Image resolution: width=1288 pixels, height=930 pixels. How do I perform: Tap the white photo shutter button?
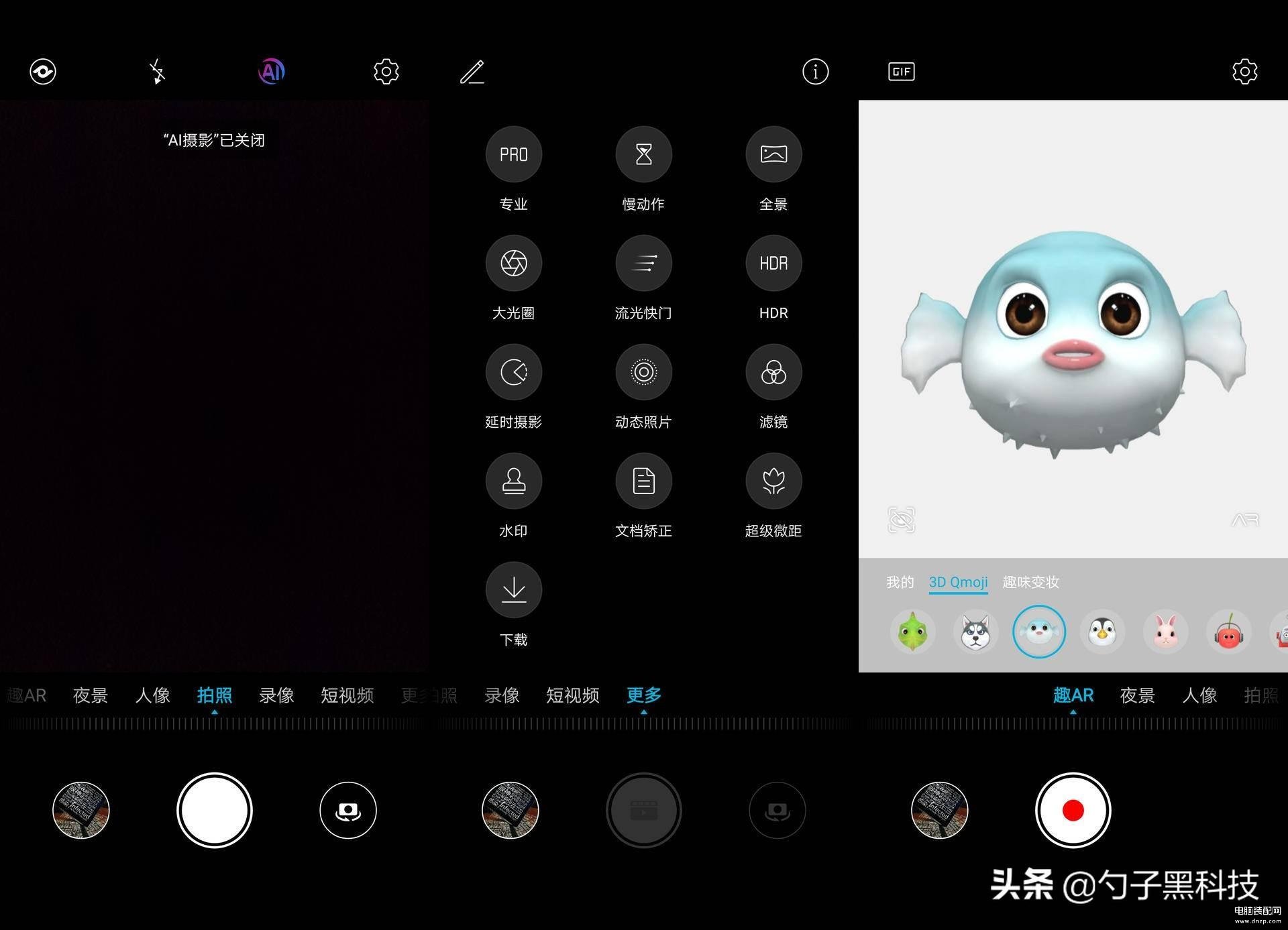click(215, 810)
